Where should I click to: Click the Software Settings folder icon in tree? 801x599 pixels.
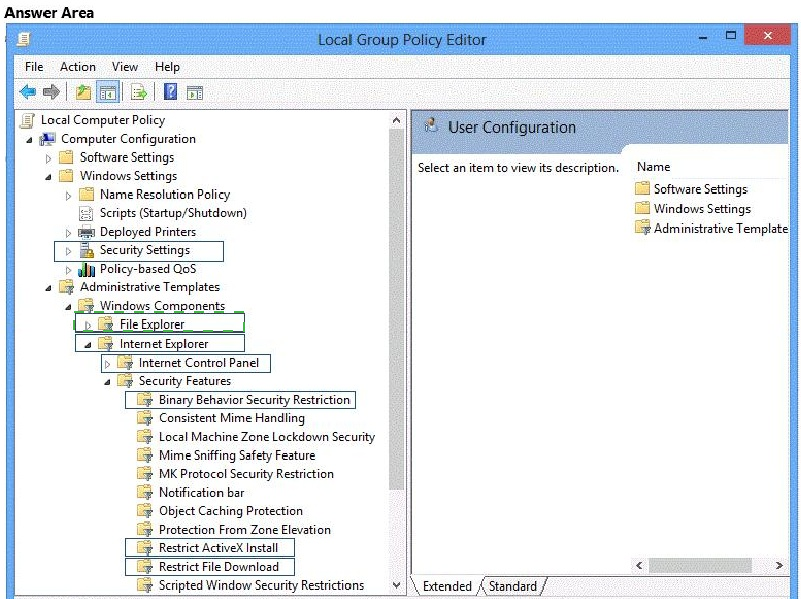pyautogui.click(x=66, y=157)
